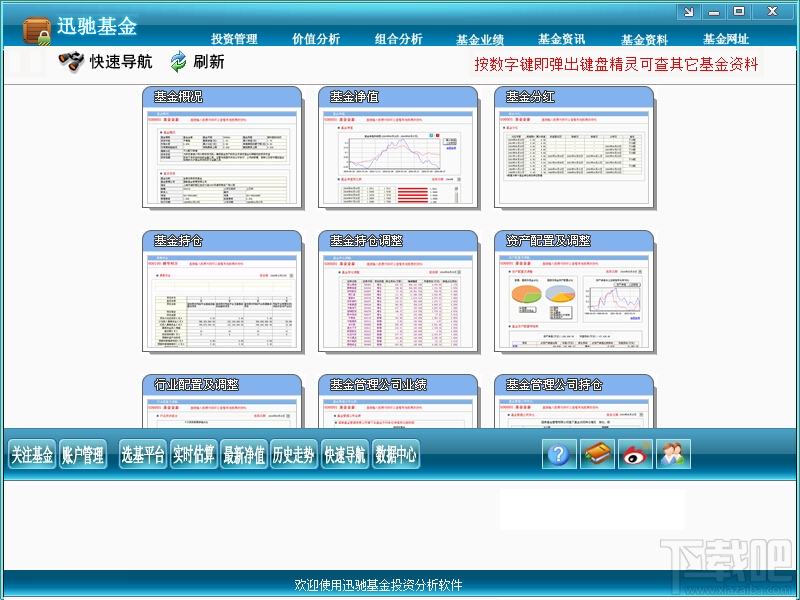Click the binoculars quick navigation icon
Viewport: 800px width, 600px height.
coord(71,62)
